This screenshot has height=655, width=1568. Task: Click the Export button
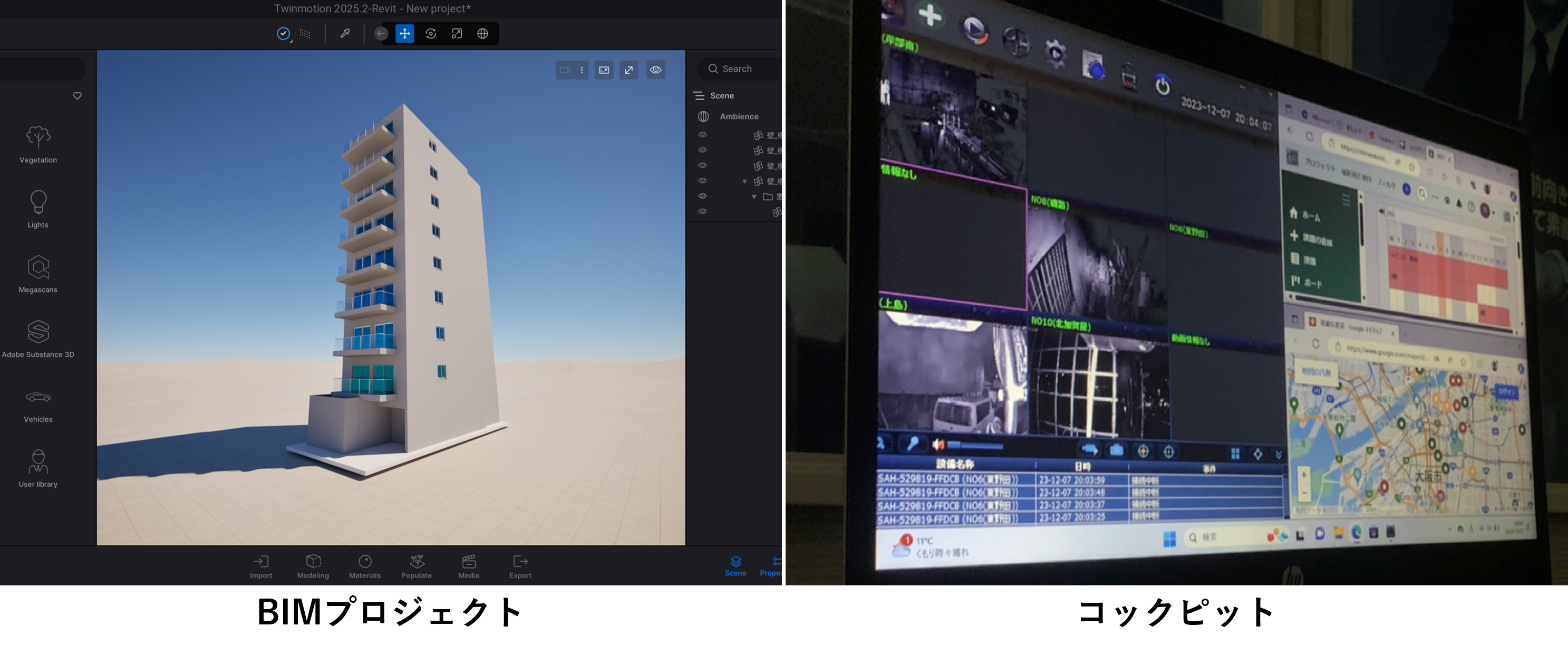pos(520,566)
